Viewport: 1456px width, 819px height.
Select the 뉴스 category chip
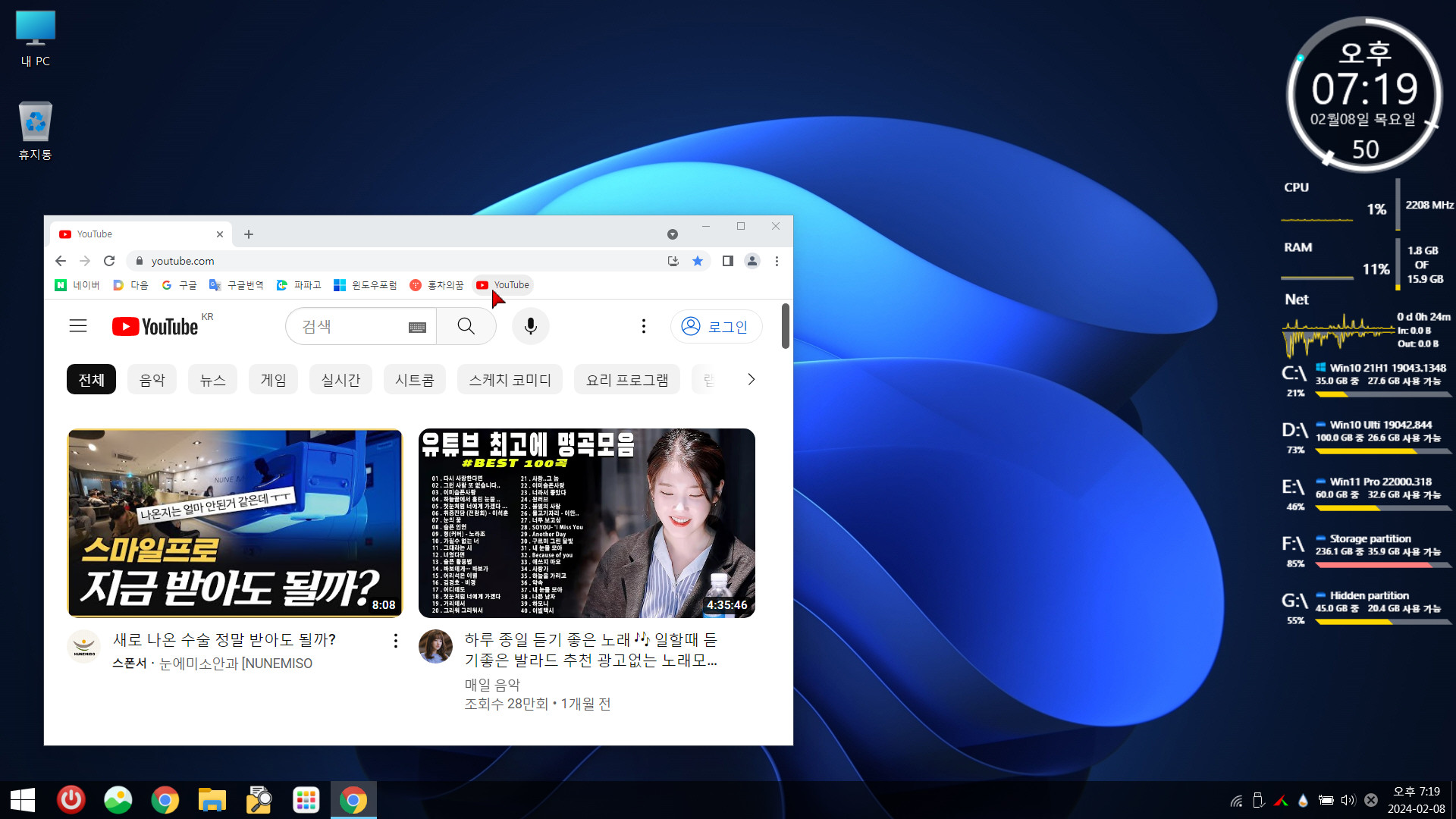pyautogui.click(x=212, y=379)
